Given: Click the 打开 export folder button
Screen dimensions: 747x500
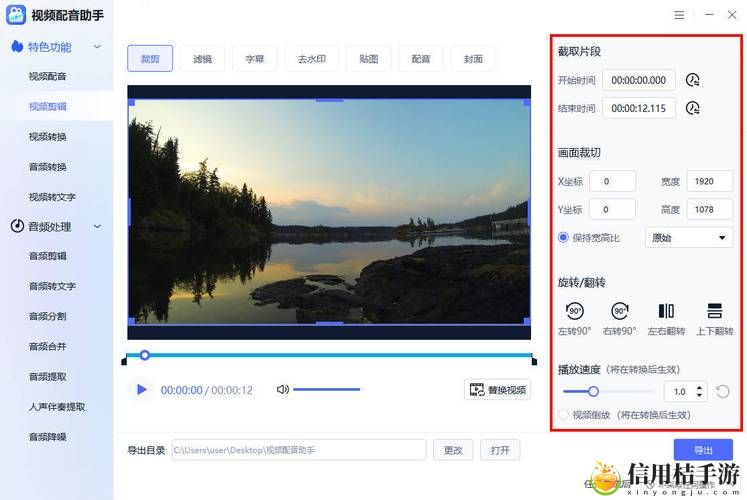Looking at the screenshot, I should (x=500, y=450).
